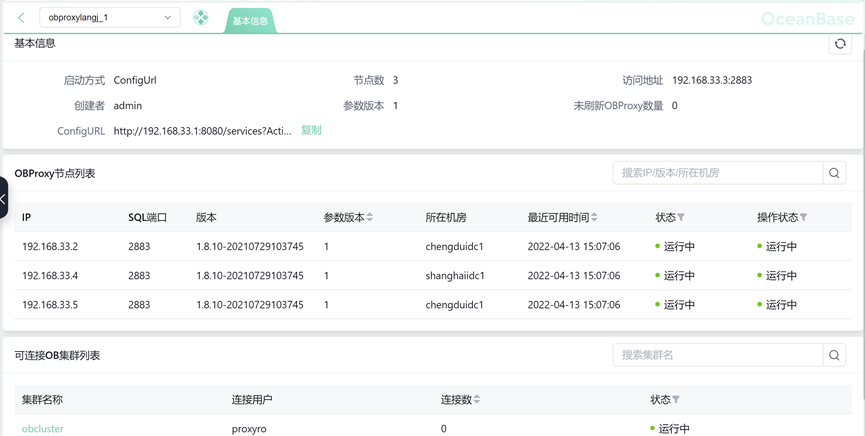865x436 pixels.
Task: Click the round green cluster icon
Action: 201,18
